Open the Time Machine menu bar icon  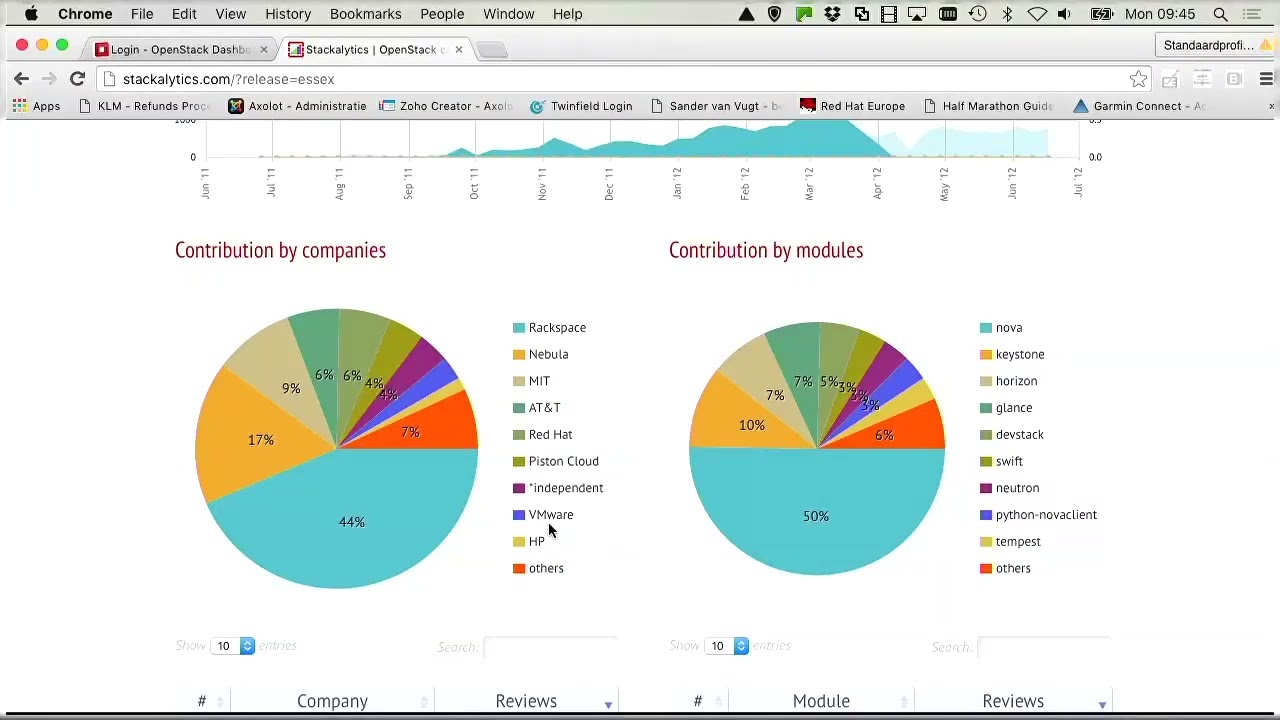977,14
